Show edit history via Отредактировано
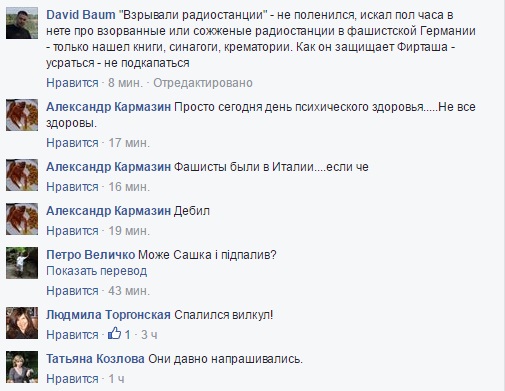The image size is (505, 391). click(203, 83)
